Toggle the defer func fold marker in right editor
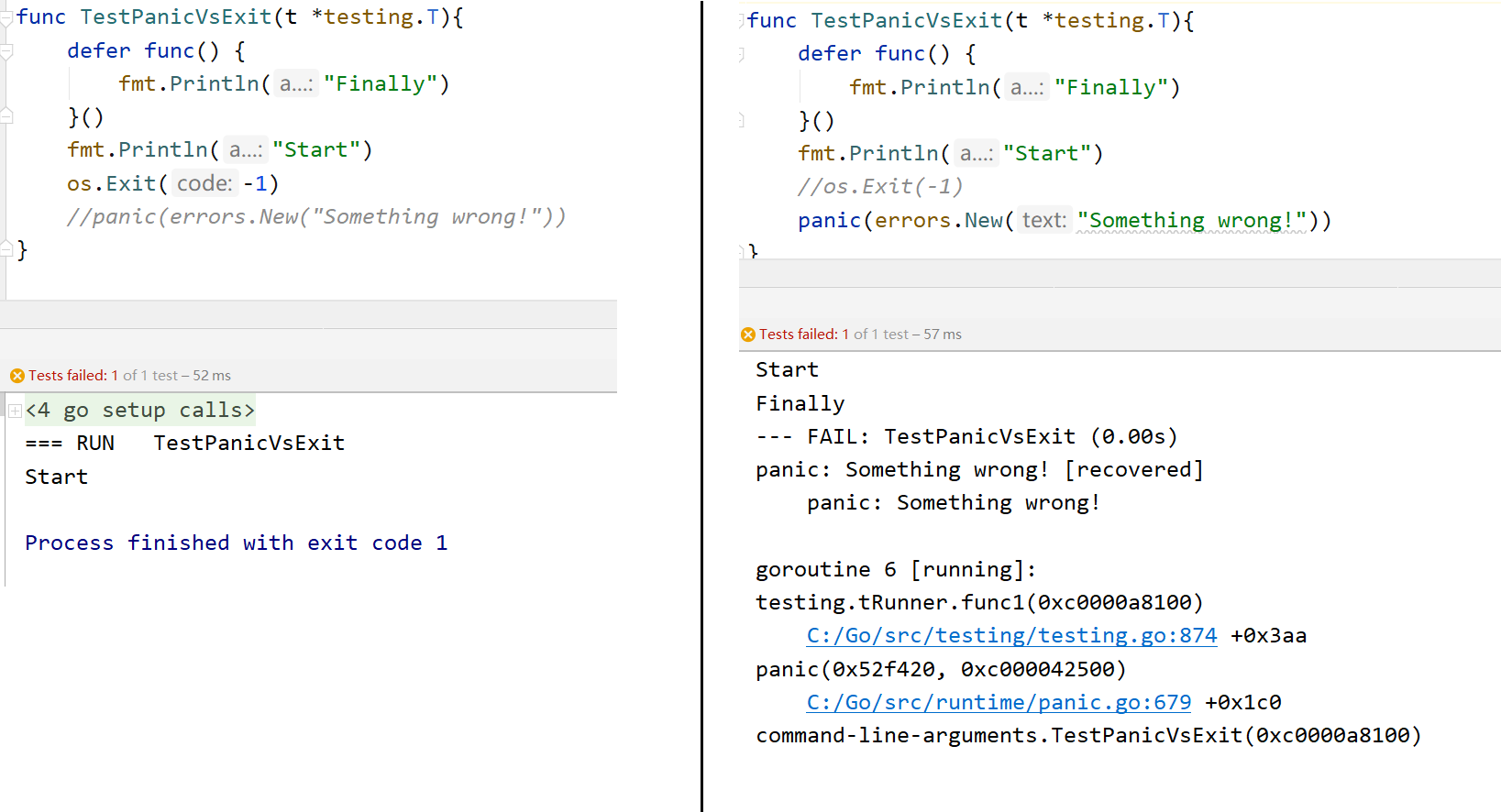 tap(742, 54)
